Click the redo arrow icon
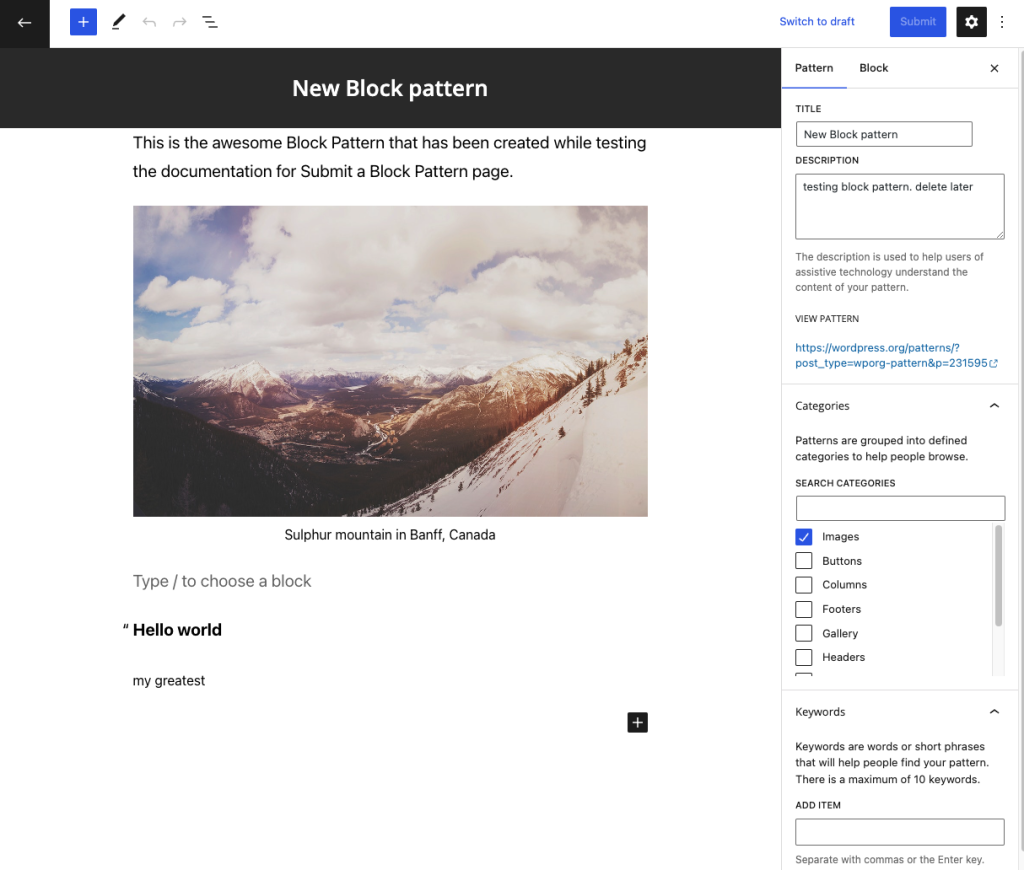 coord(179,22)
